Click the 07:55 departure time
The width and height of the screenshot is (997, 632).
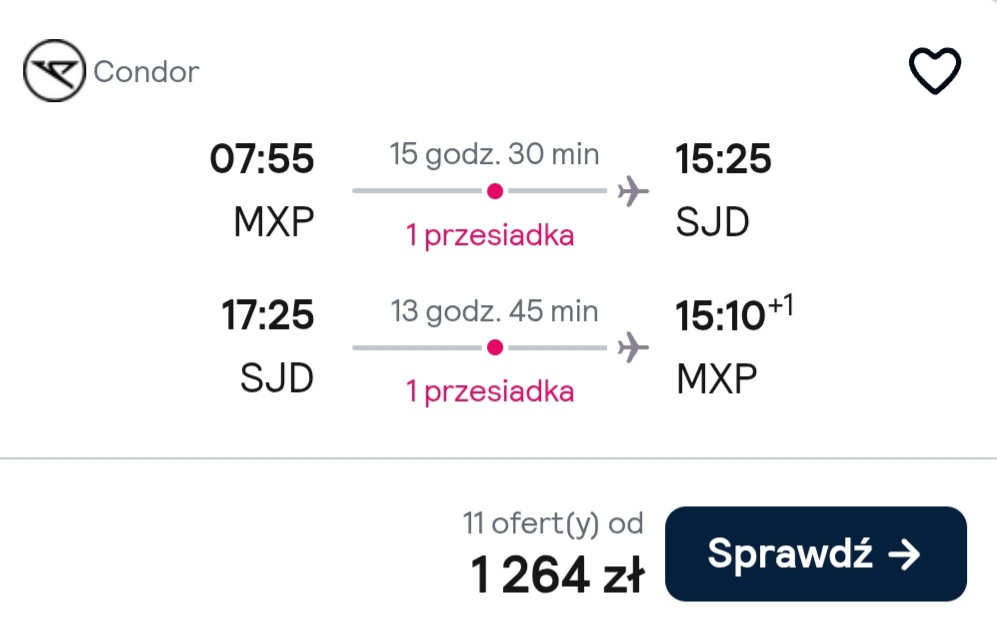[x=262, y=158]
